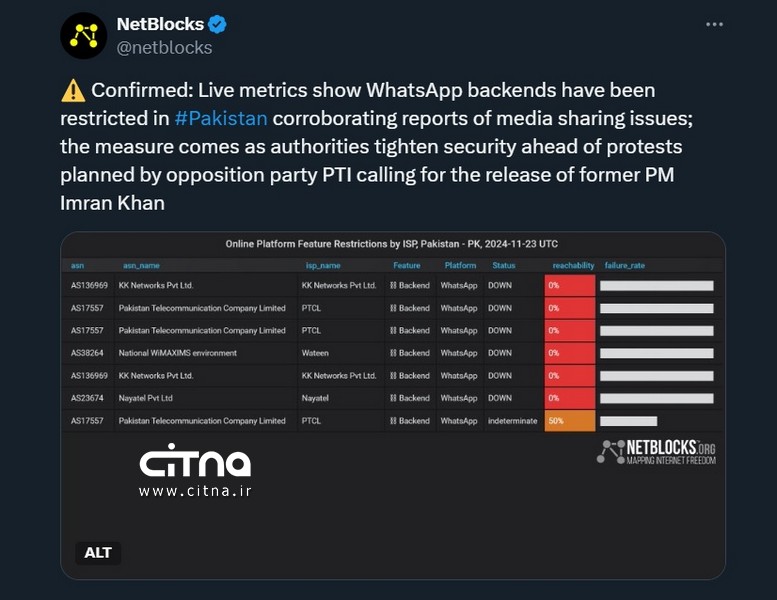Click the indeterminate status cell

(x=512, y=421)
